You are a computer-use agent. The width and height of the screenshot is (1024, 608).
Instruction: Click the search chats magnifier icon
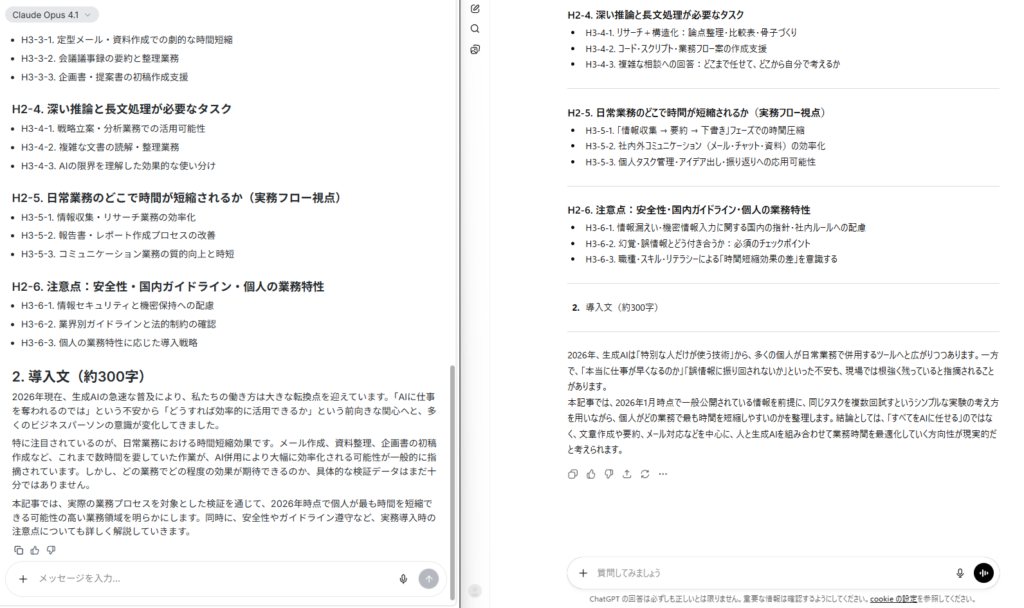pos(475,29)
